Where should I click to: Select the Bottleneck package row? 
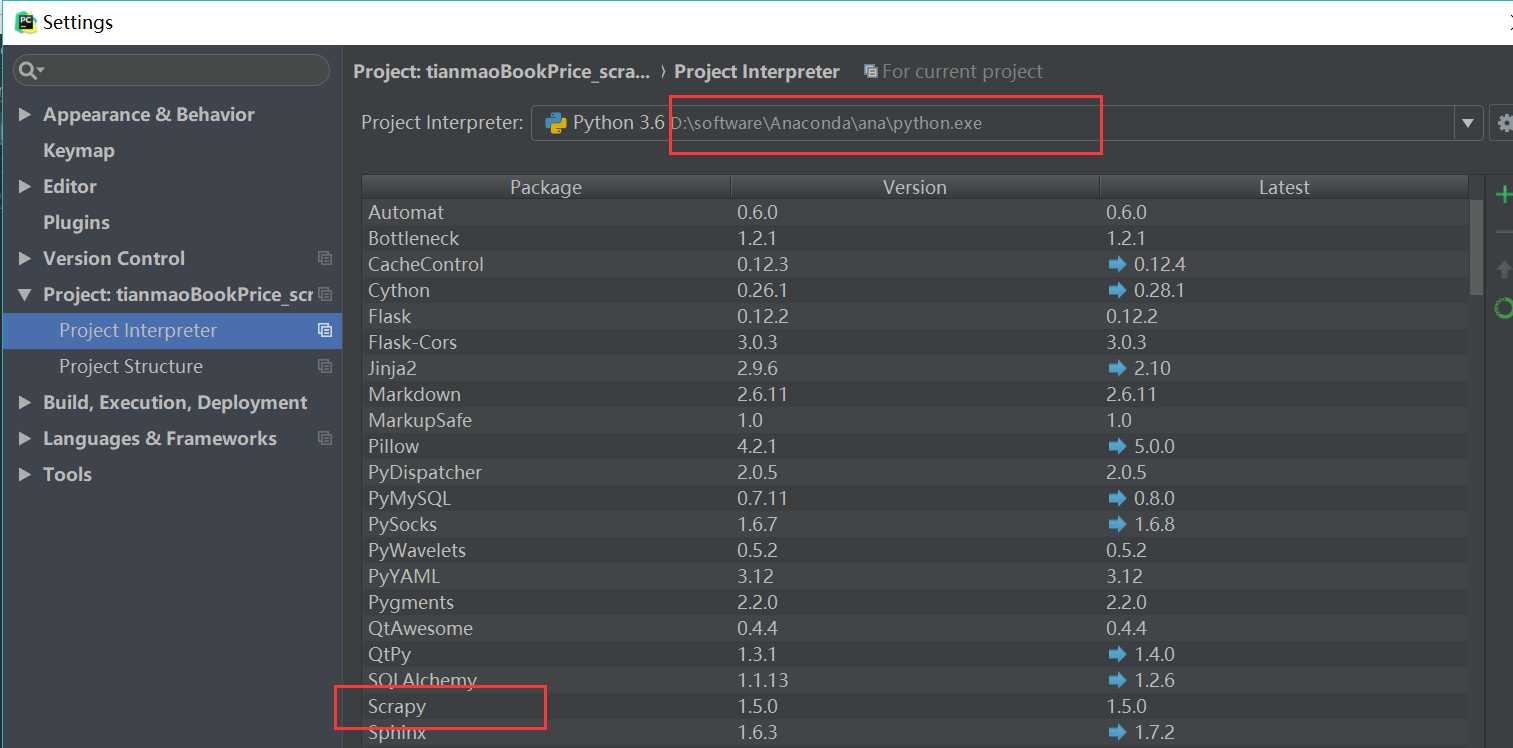[915, 238]
